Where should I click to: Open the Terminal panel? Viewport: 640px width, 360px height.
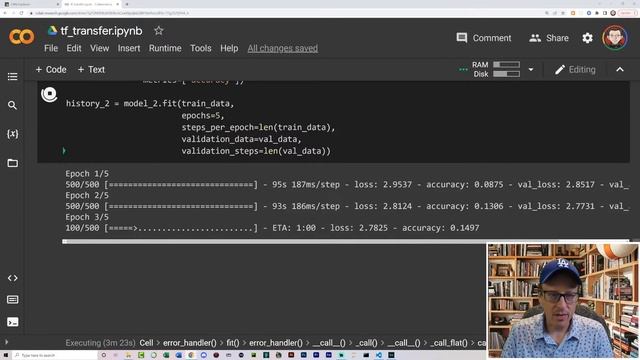pyautogui.click(x=12, y=322)
